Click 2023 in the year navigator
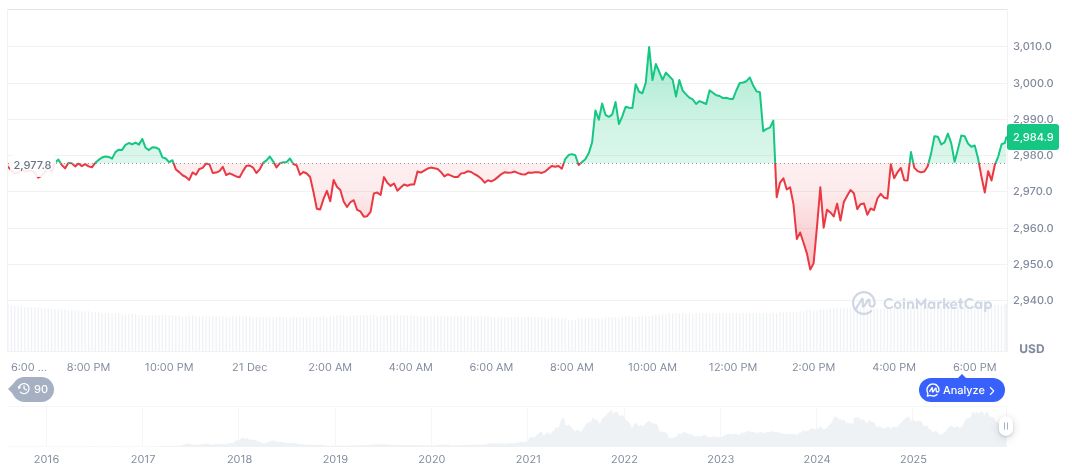The width and height of the screenshot is (1072, 470). point(721,459)
